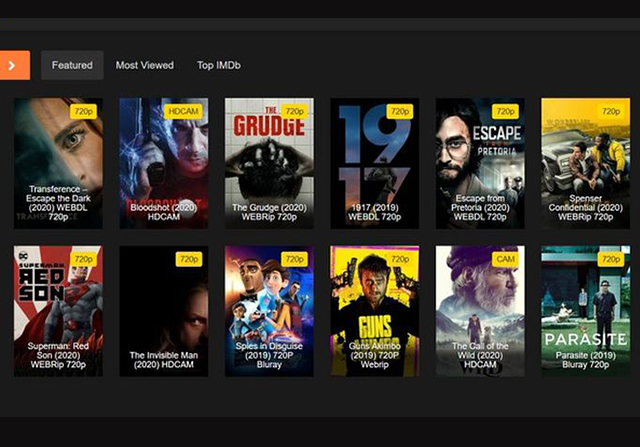
Task: Click the "The Invisible Man (2020) HDCAM" title
Action: point(164,360)
